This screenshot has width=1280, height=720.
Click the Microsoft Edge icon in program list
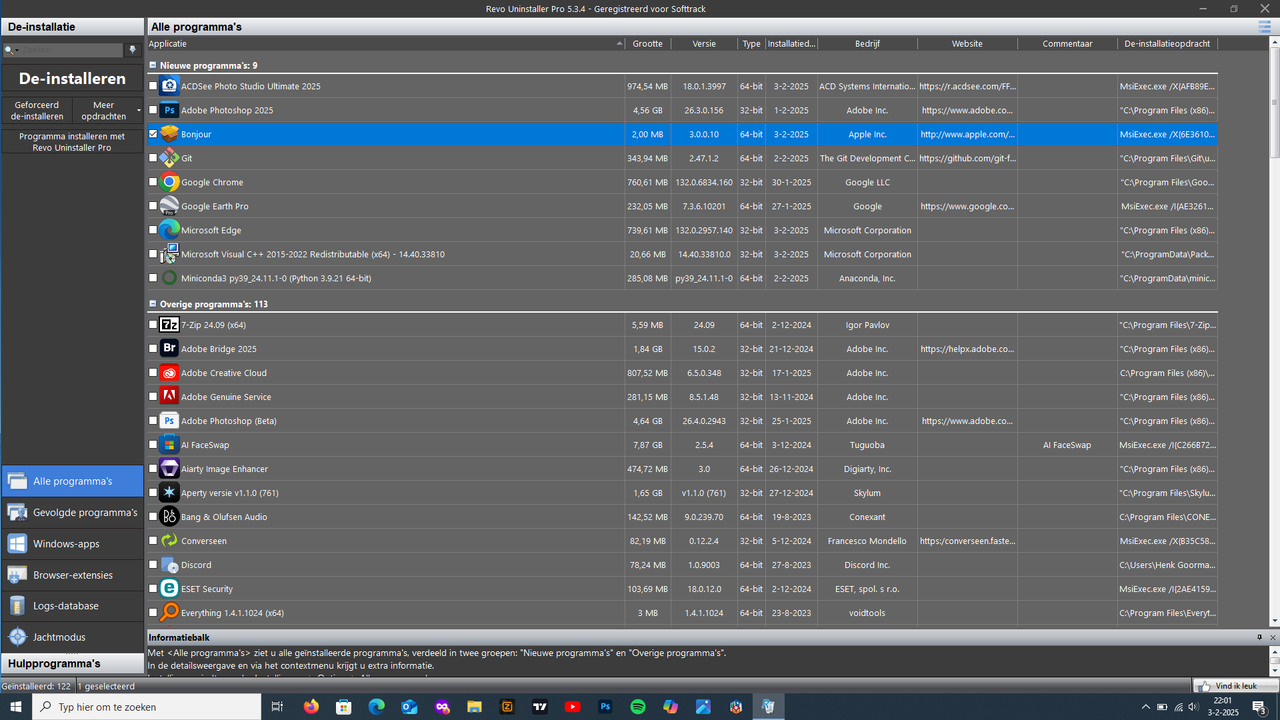tap(169, 230)
